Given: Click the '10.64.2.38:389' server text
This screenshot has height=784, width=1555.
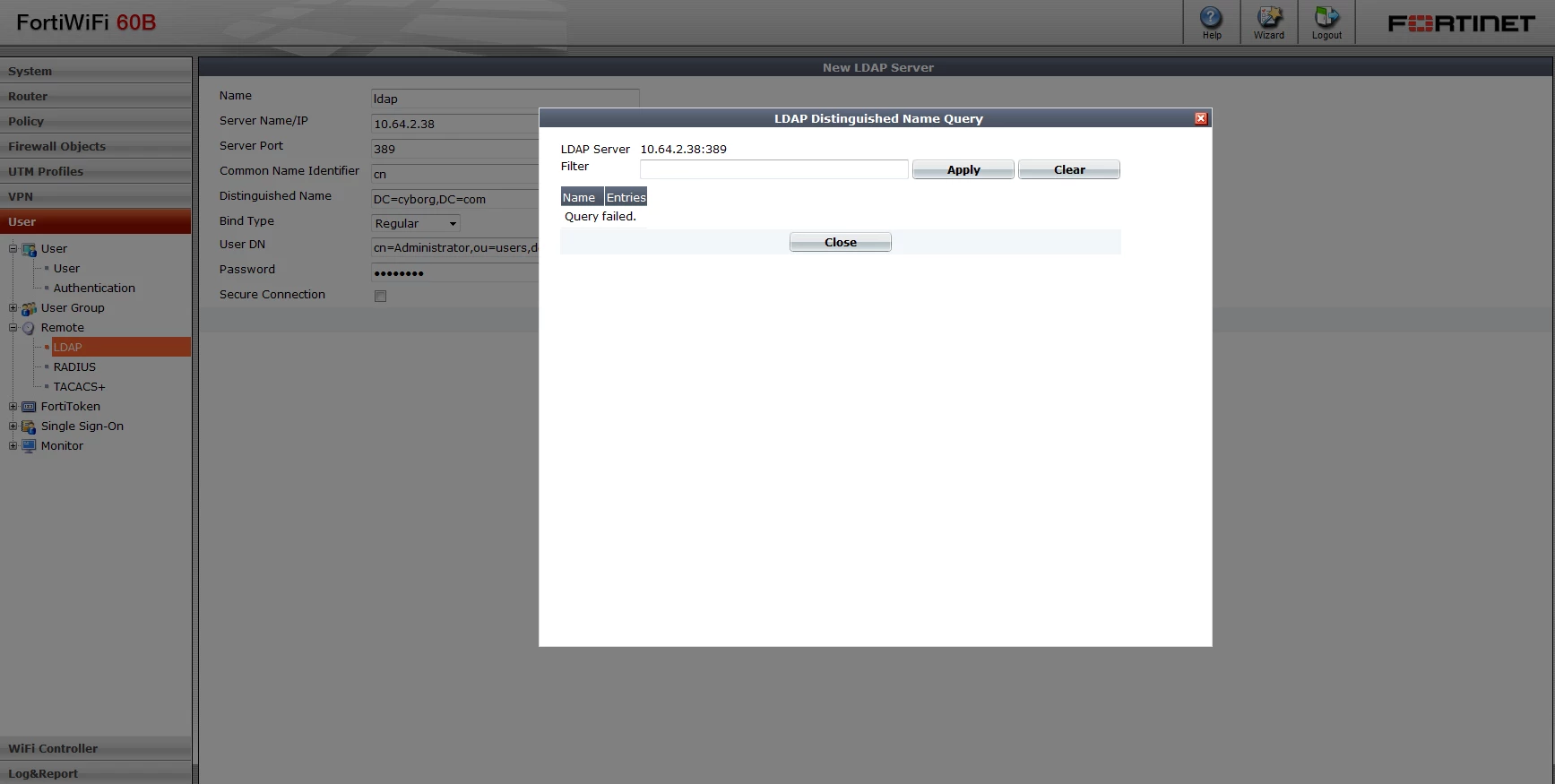Looking at the screenshot, I should 683,150.
